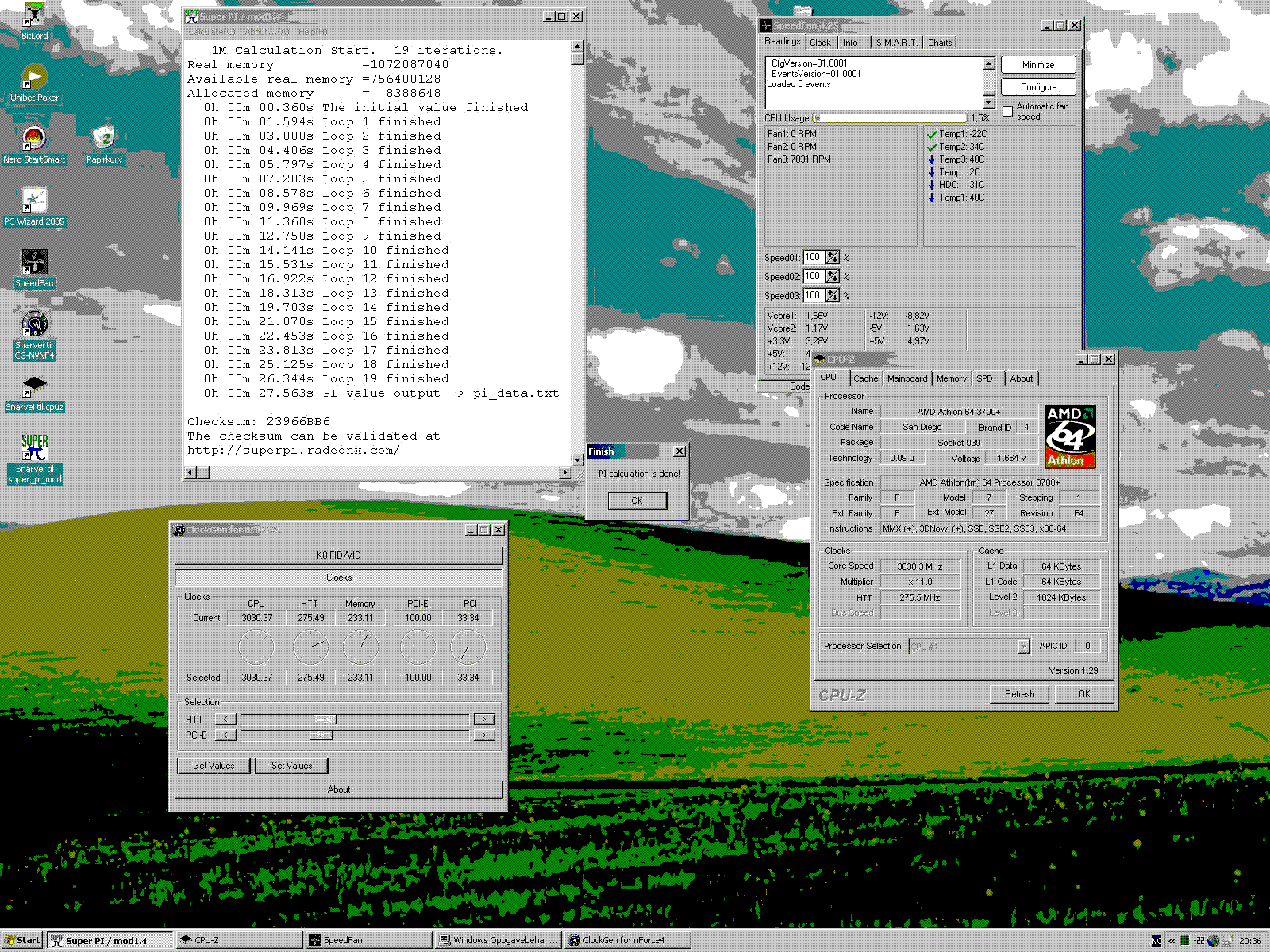Open the S.M.A.R.T. tab in SpeedFan
Viewport: 1270px width, 952px height.
click(896, 43)
